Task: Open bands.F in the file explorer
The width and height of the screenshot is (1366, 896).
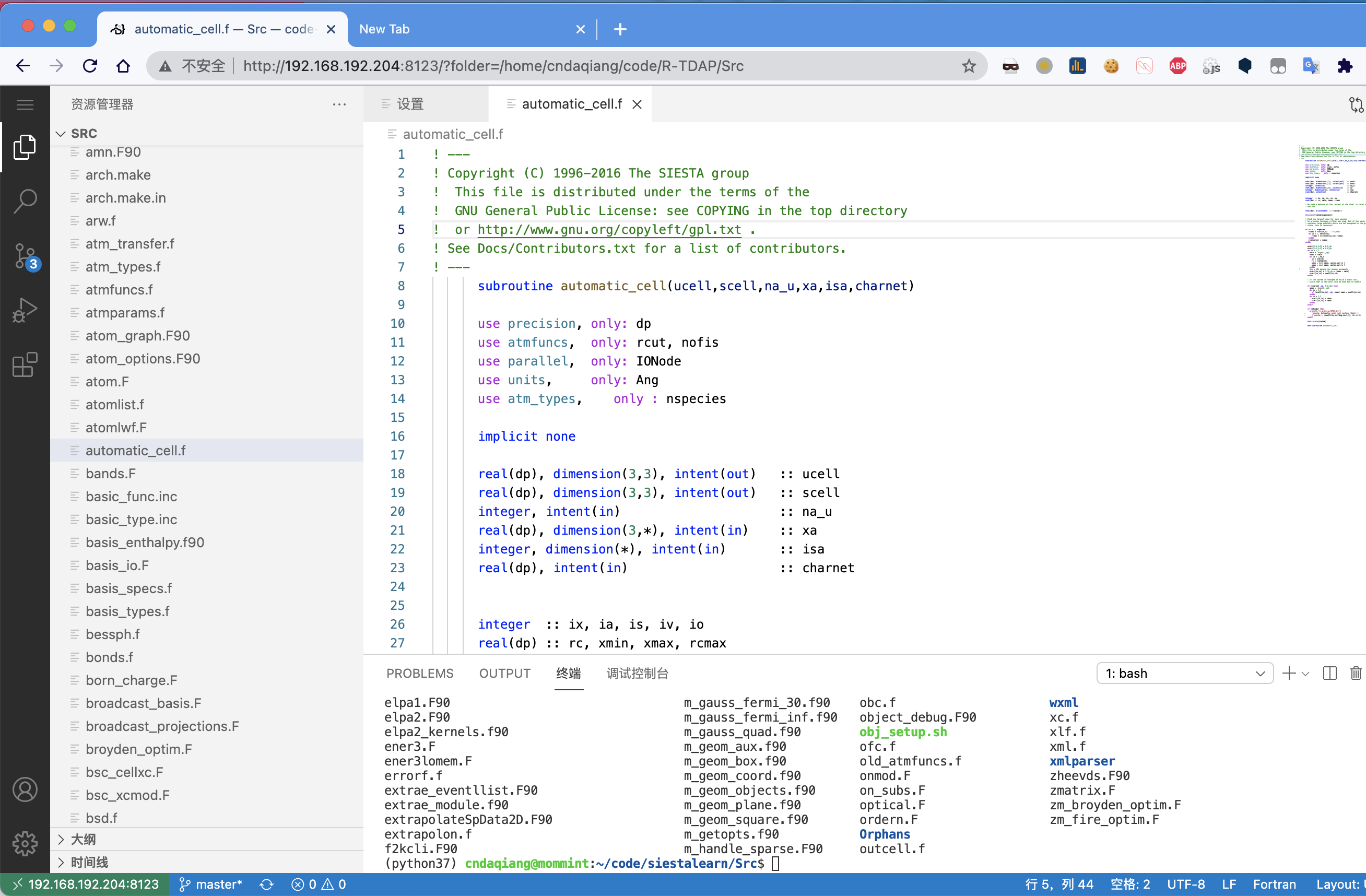Action: tap(111, 474)
